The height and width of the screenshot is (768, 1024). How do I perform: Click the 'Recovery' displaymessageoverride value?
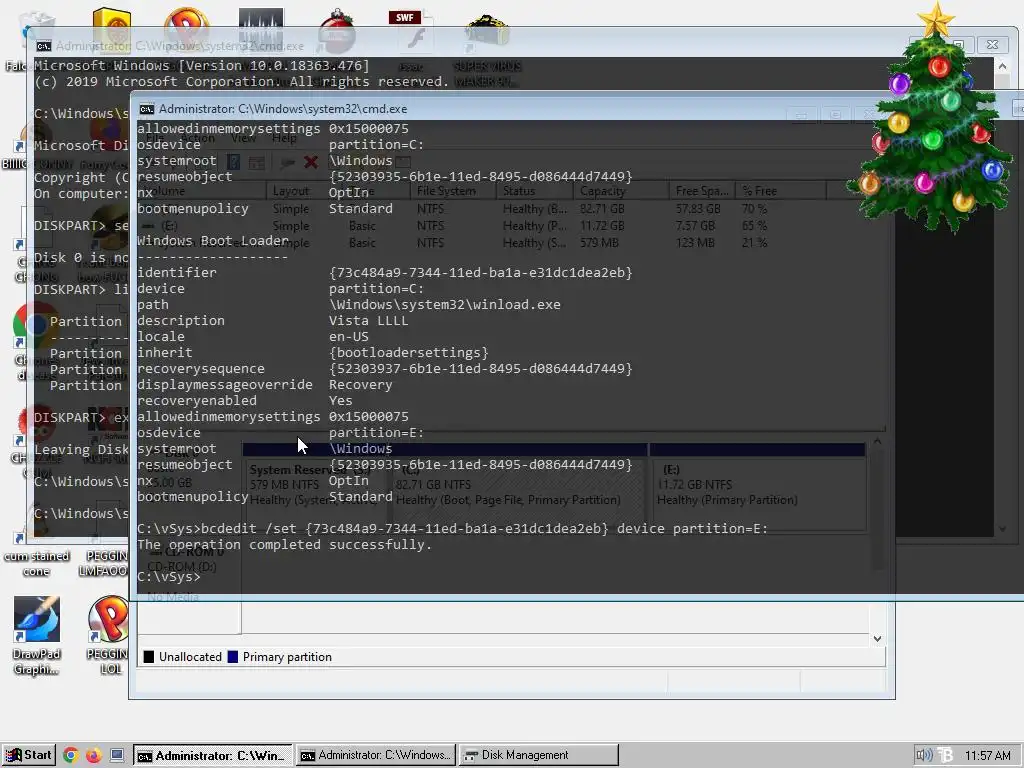tap(360, 385)
